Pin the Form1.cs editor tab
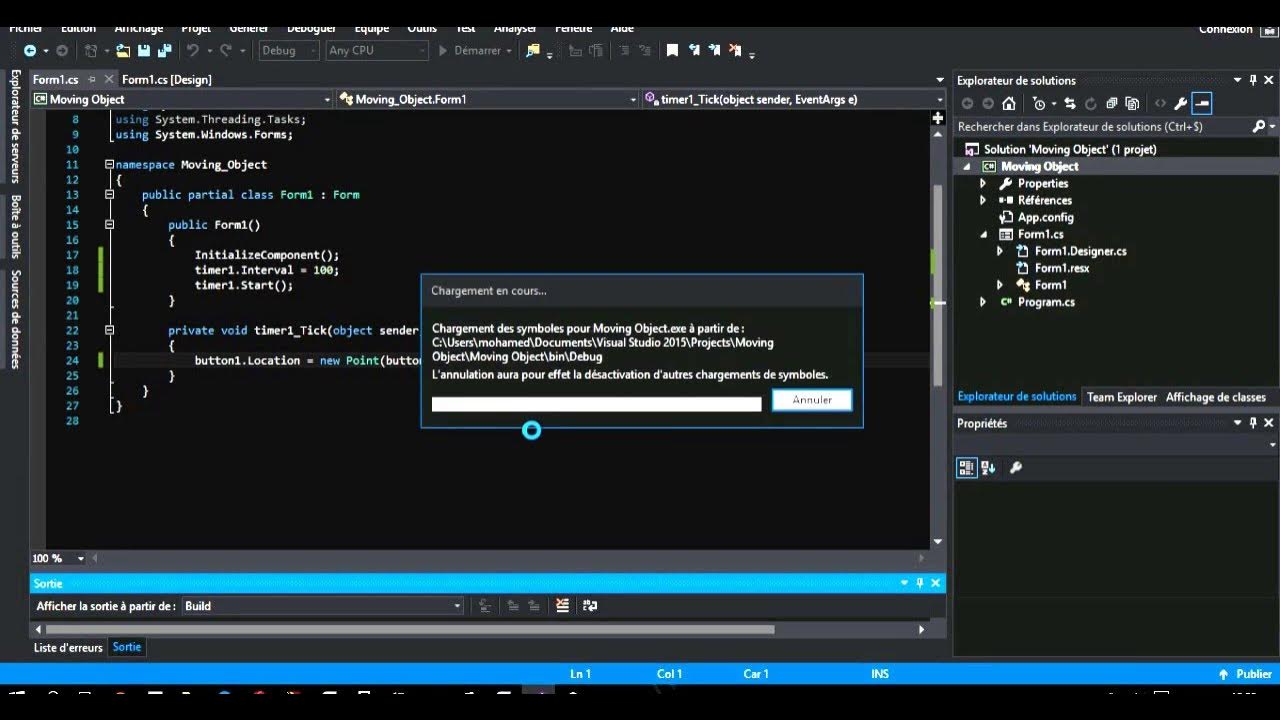Screen dimensions: 1280x720 point(92,79)
